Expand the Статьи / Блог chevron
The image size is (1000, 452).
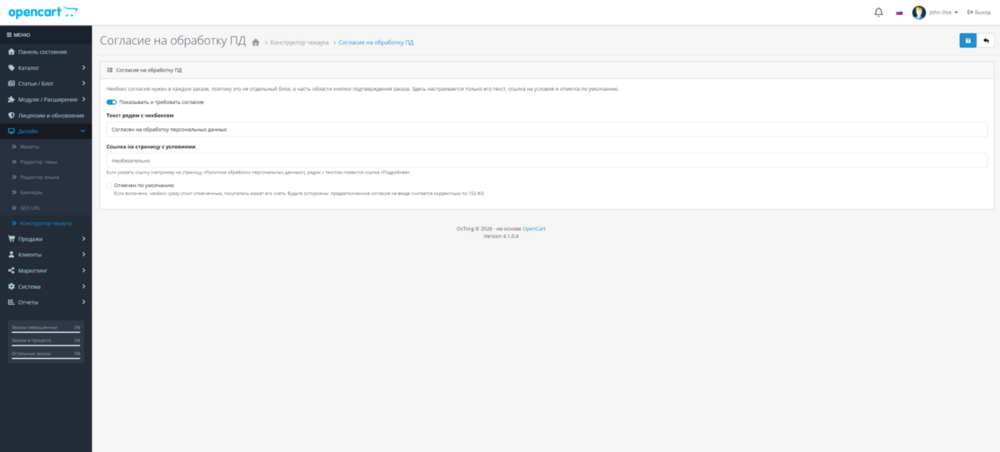coord(84,84)
